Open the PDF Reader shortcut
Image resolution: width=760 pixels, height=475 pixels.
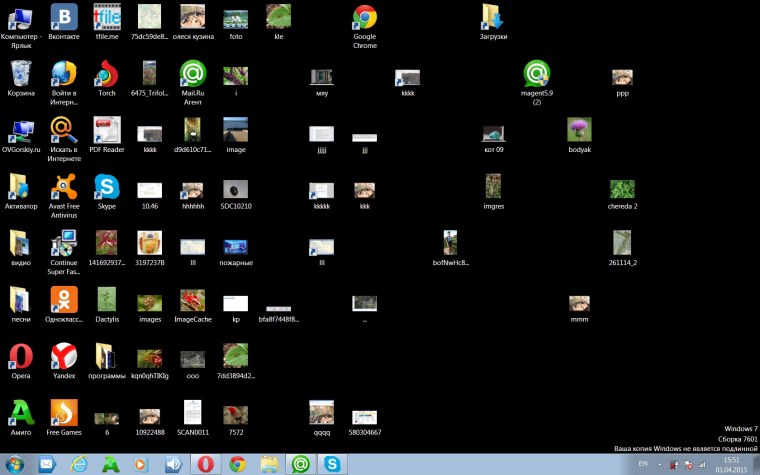[106, 130]
